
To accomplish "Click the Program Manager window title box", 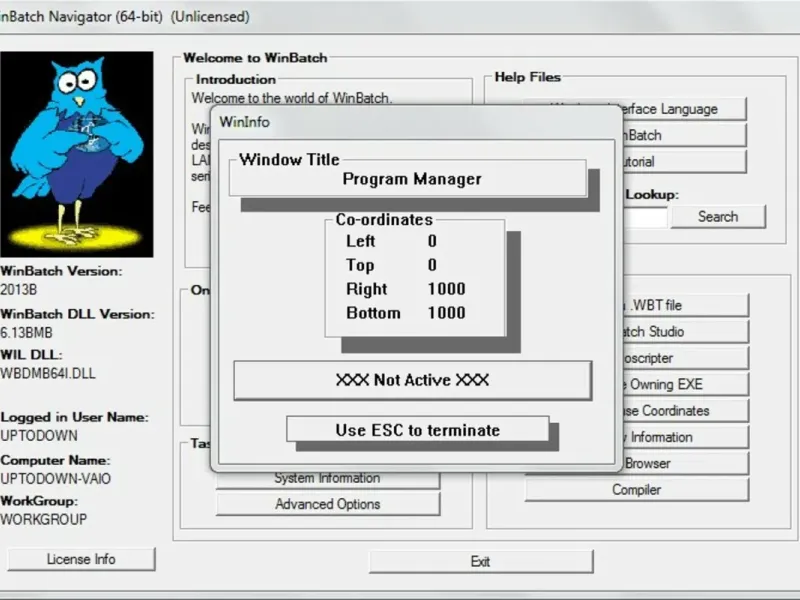I will pyautogui.click(x=408, y=179).
